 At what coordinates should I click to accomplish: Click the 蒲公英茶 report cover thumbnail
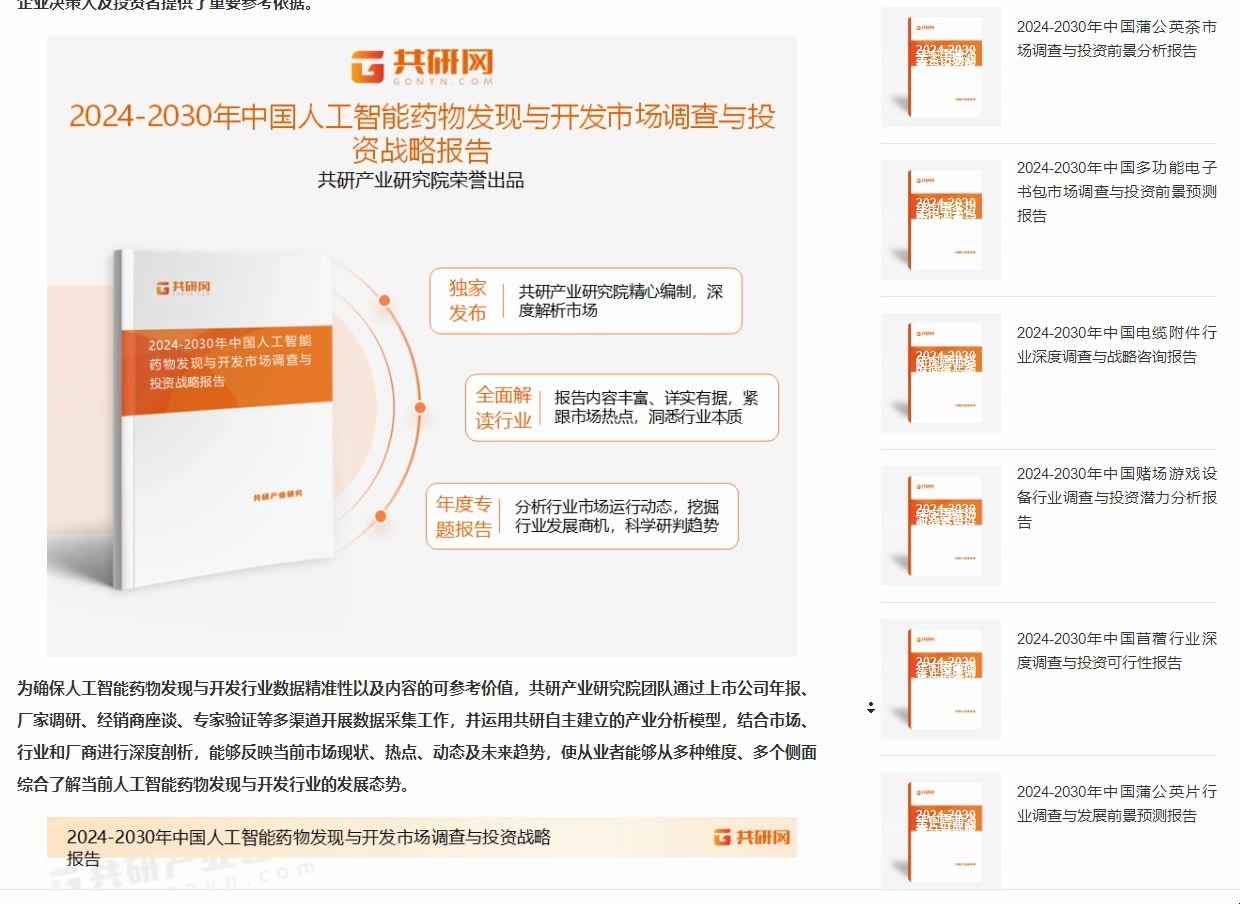coord(940,67)
